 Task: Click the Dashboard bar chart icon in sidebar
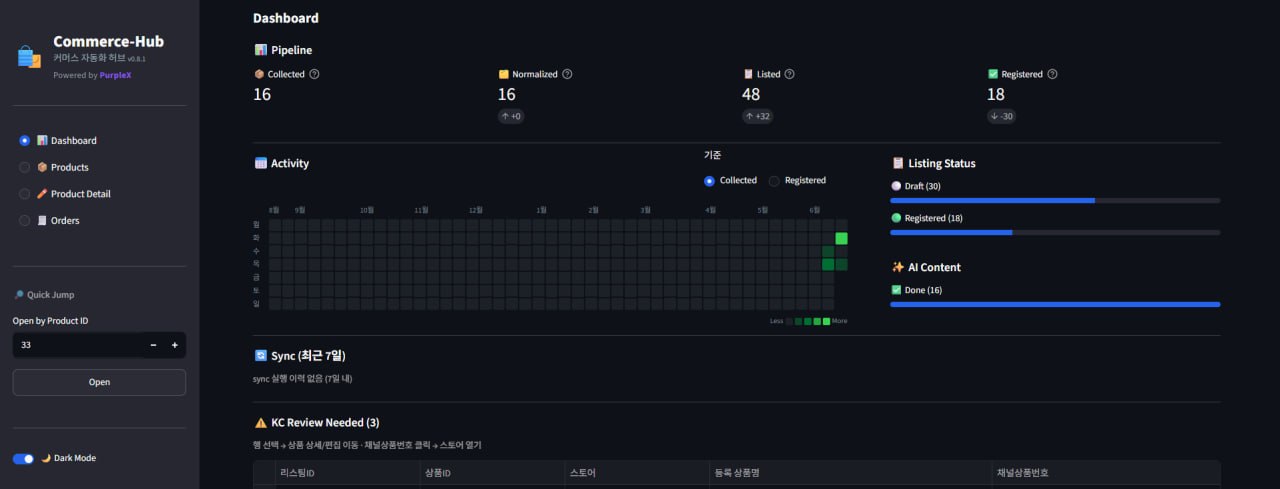[x=42, y=141]
